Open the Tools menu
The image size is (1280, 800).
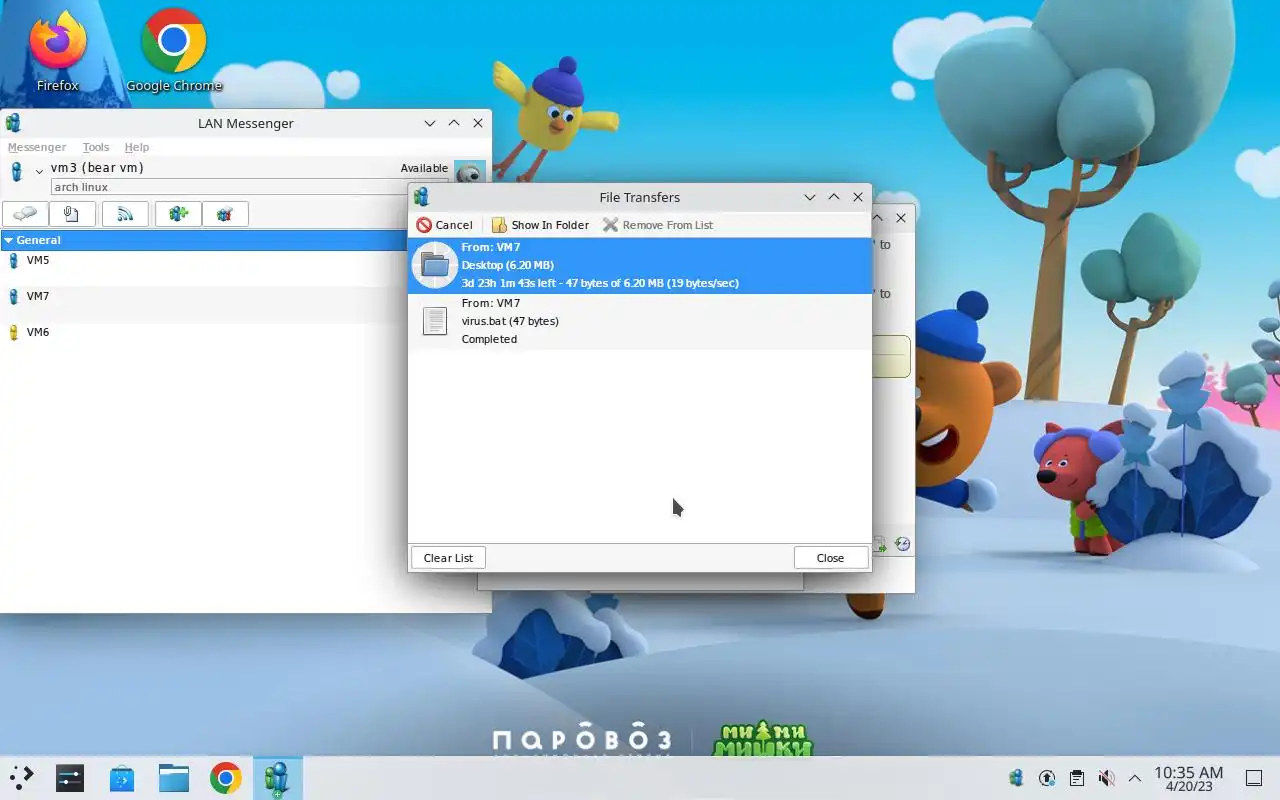(96, 147)
